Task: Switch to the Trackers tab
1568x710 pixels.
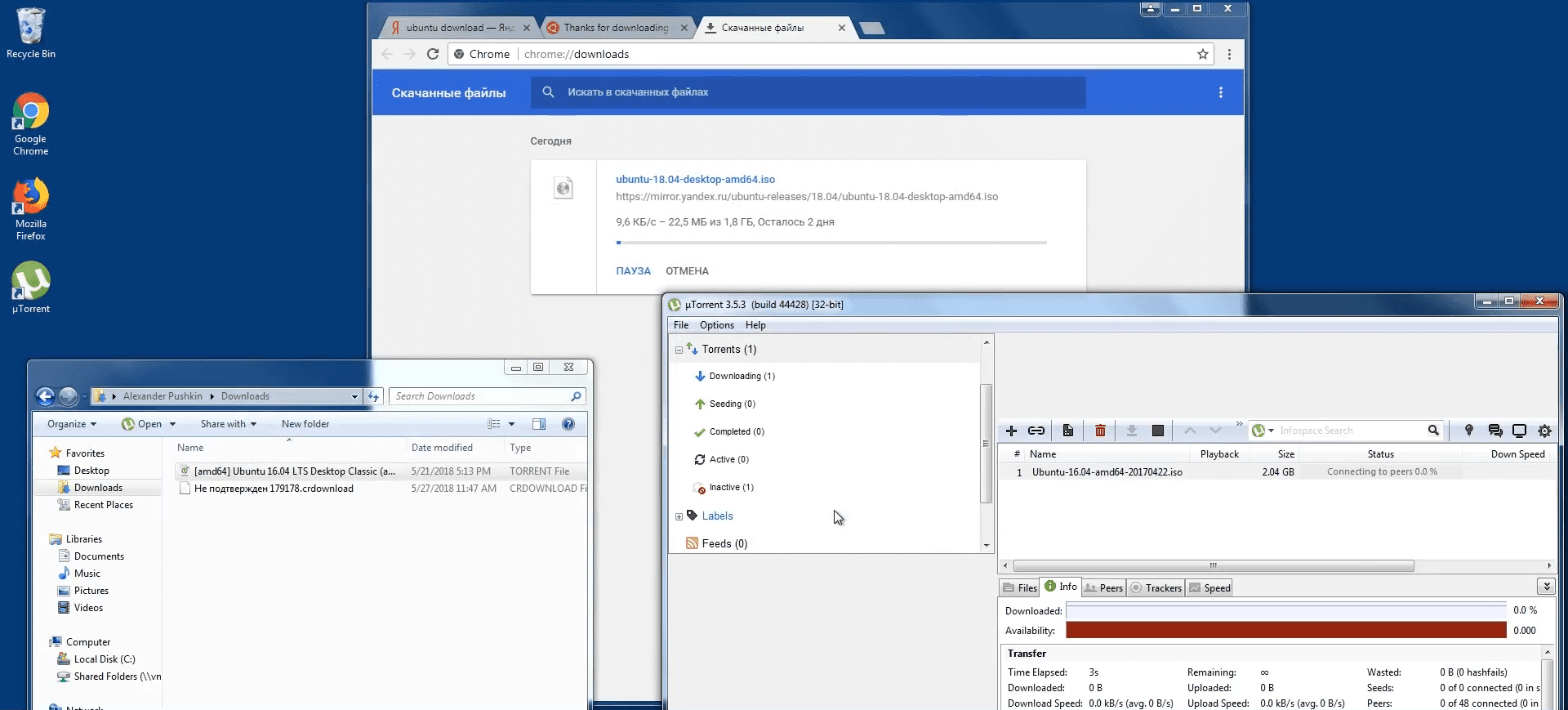Action: point(1156,587)
